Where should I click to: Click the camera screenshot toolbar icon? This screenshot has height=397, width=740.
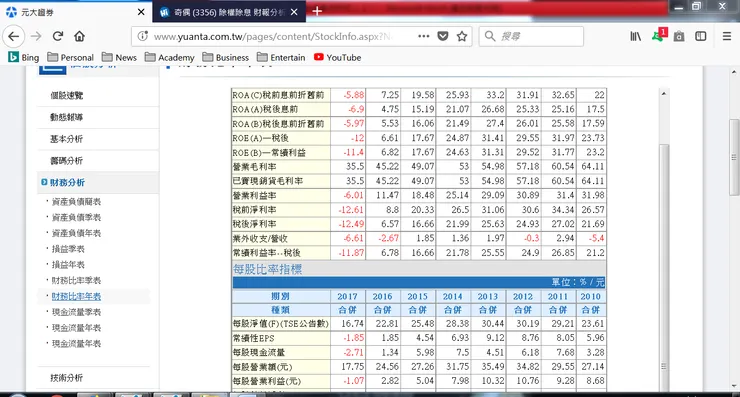point(679,36)
